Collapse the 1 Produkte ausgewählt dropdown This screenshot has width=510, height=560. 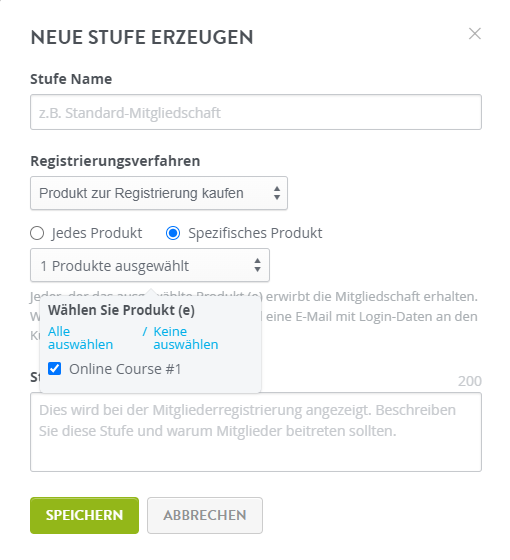150,265
